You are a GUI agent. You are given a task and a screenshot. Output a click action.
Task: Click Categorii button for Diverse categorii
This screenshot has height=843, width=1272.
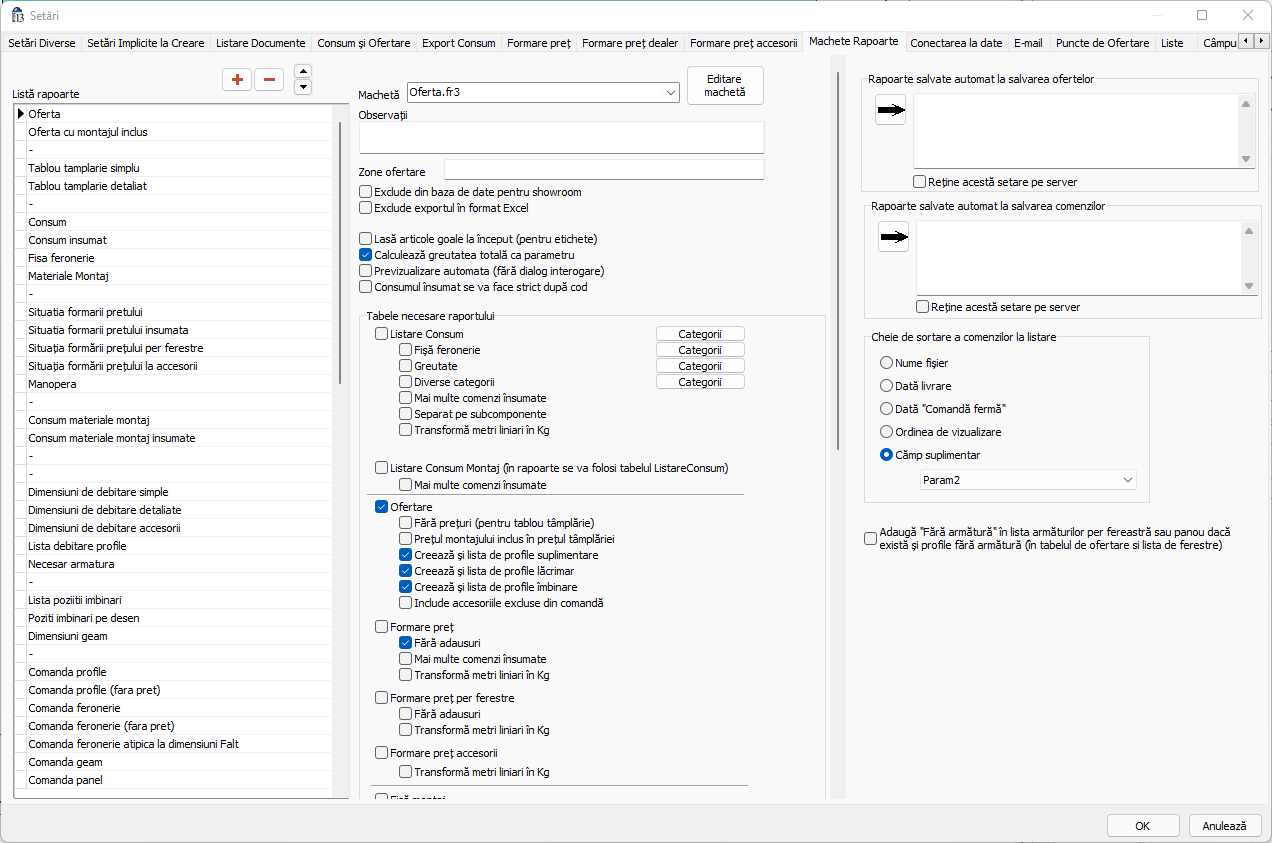700,382
